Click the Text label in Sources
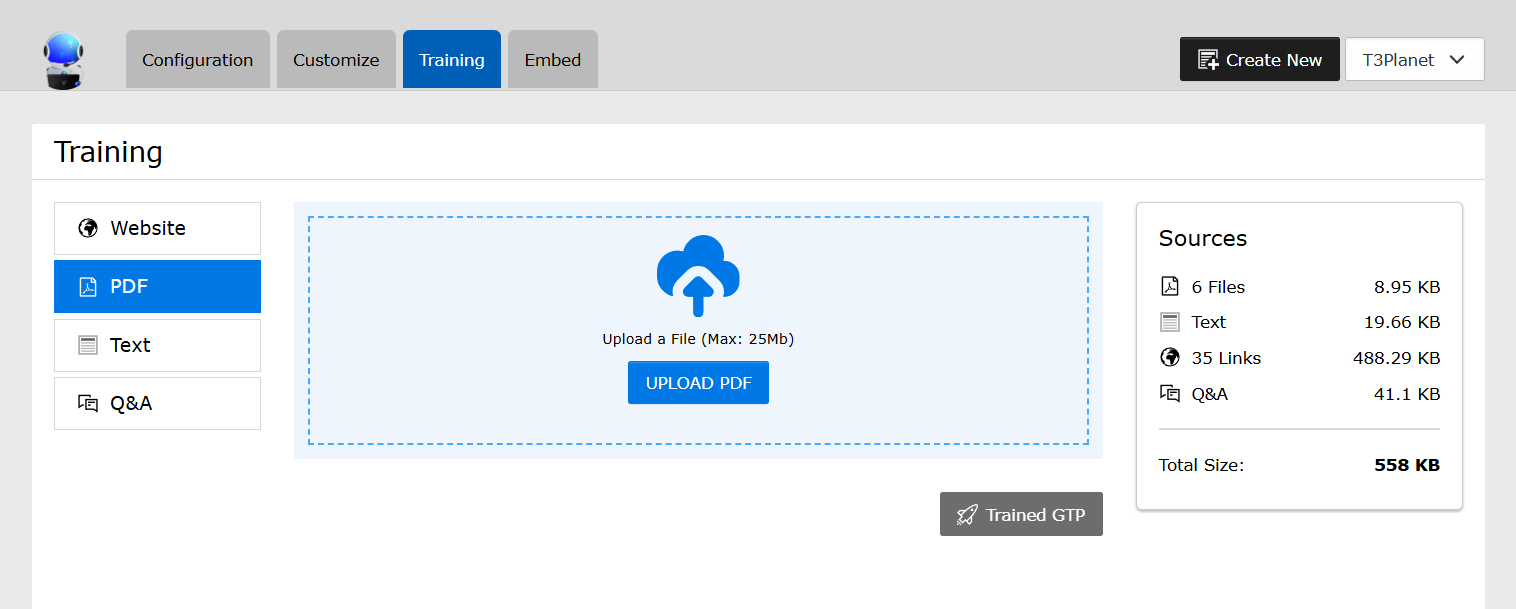Image resolution: width=1516 pixels, height=609 pixels. pyautogui.click(x=1208, y=322)
